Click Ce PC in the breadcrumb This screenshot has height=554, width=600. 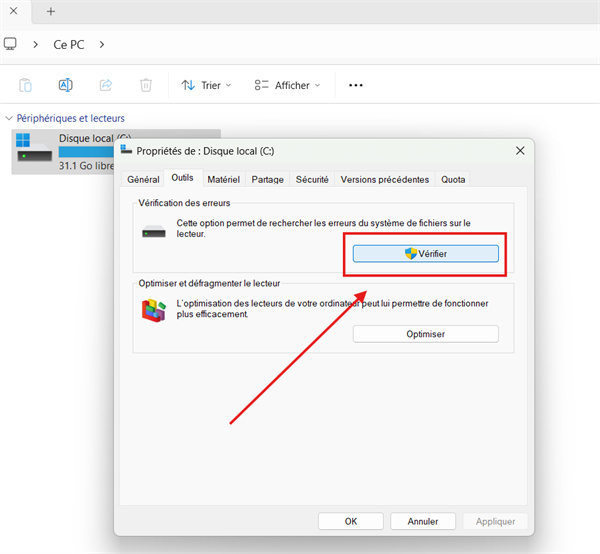pos(68,45)
